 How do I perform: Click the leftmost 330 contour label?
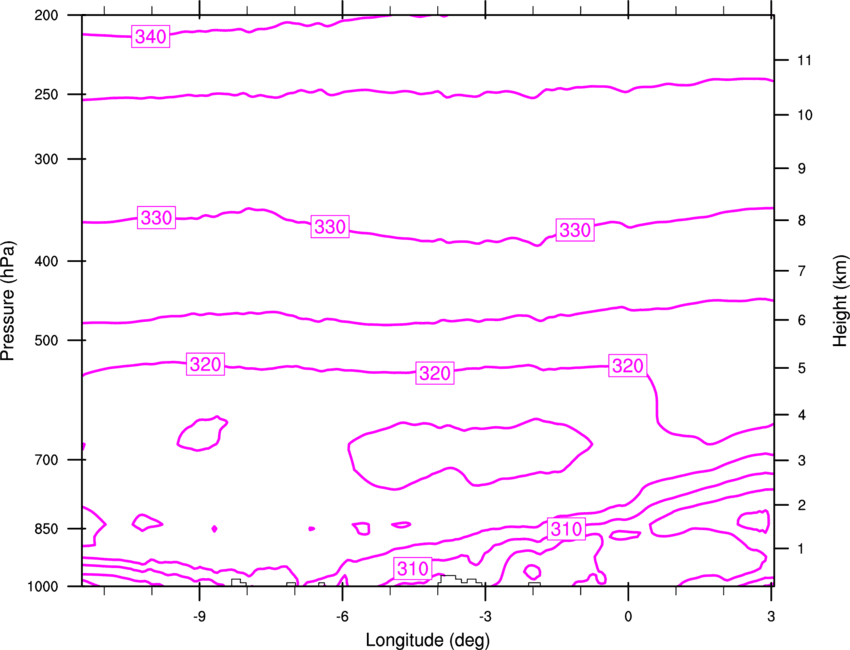156,217
